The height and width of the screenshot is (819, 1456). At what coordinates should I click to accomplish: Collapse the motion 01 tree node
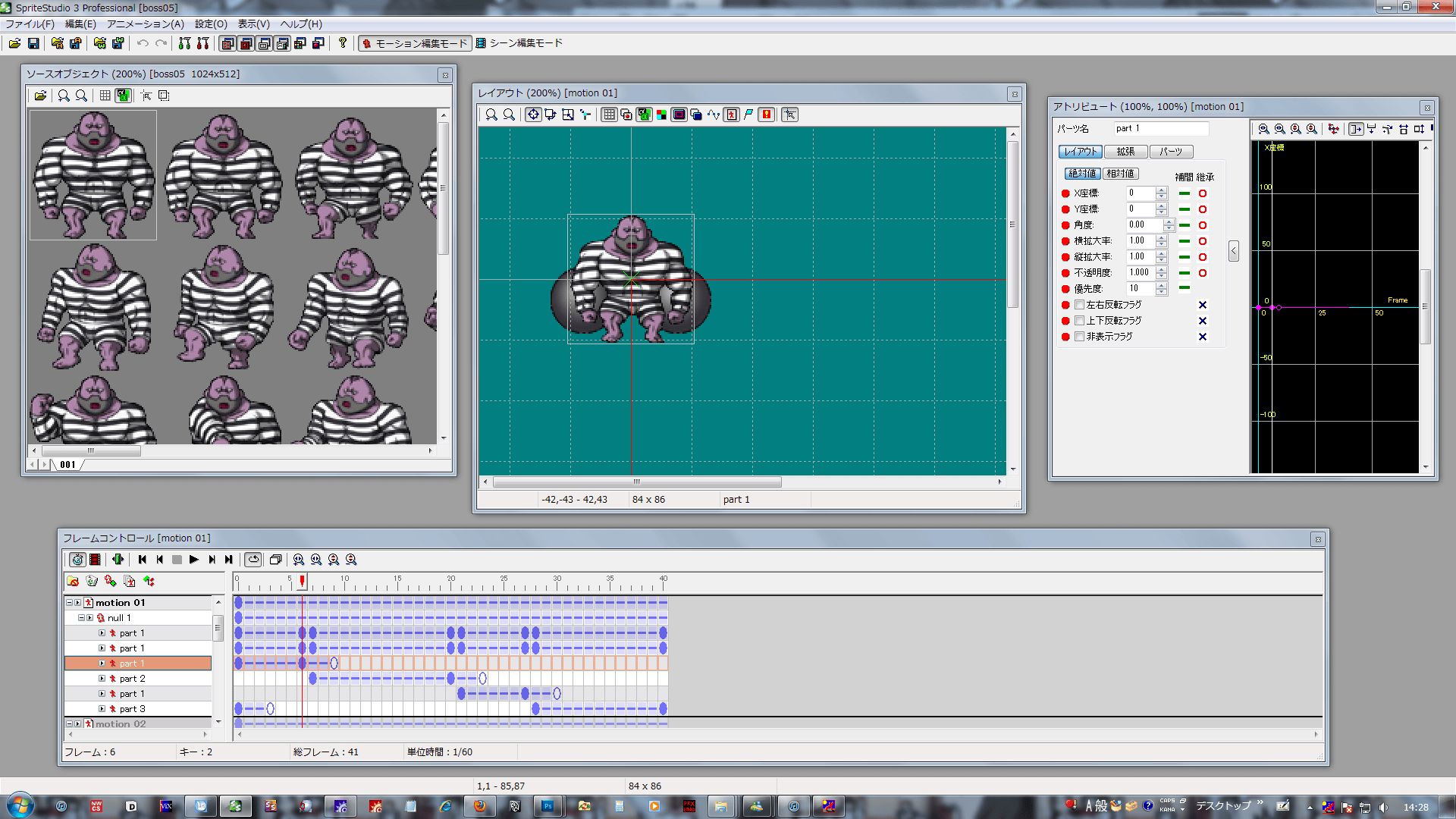69,603
